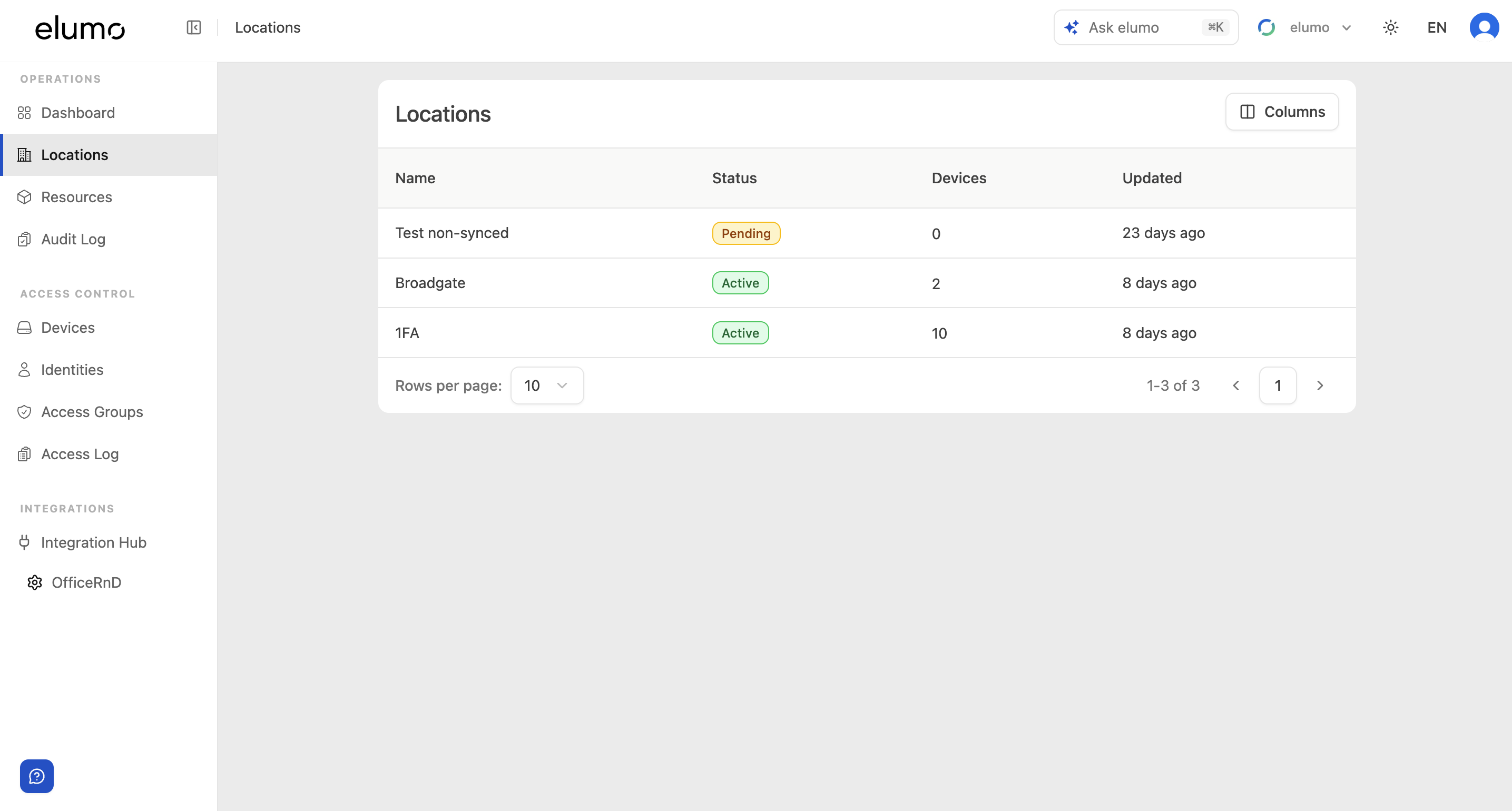
Task: Click the Audit Log clipboard icon
Action: 24,240
